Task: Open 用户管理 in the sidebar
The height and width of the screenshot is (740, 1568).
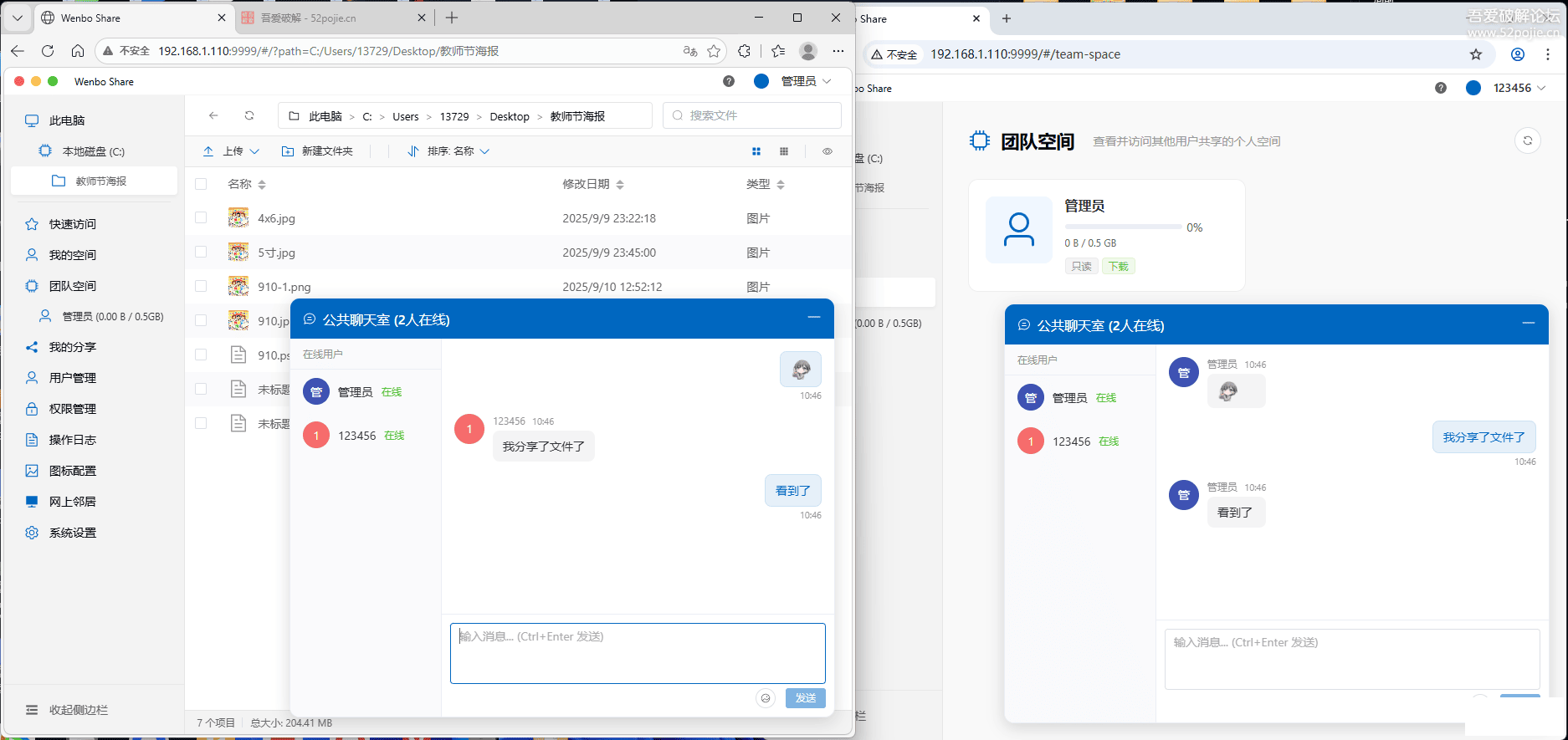Action: pyautogui.click(x=72, y=378)
